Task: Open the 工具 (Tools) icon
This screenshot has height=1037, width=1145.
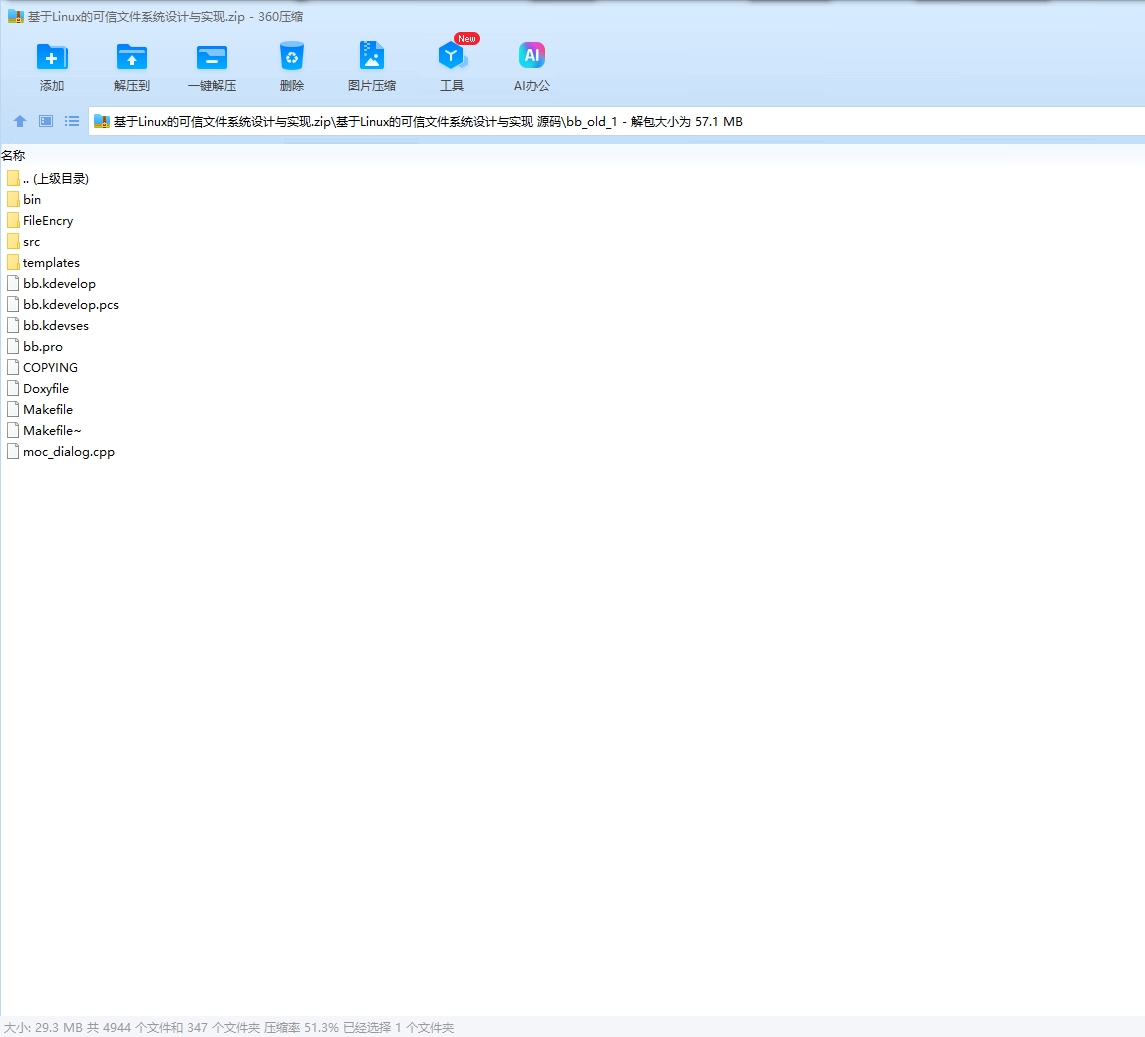Action: click(452, 57)
